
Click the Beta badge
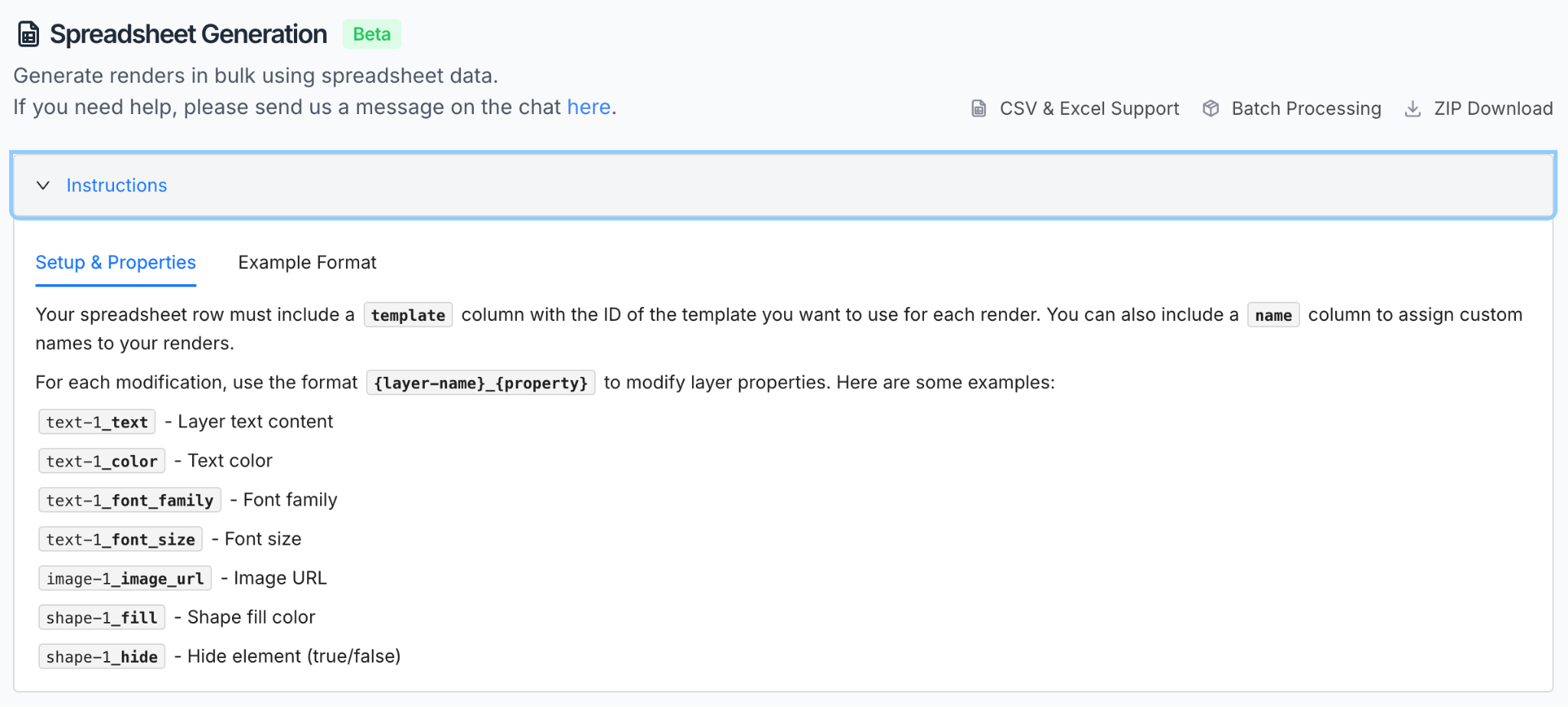pyautogui.click(x=372, y=34)
